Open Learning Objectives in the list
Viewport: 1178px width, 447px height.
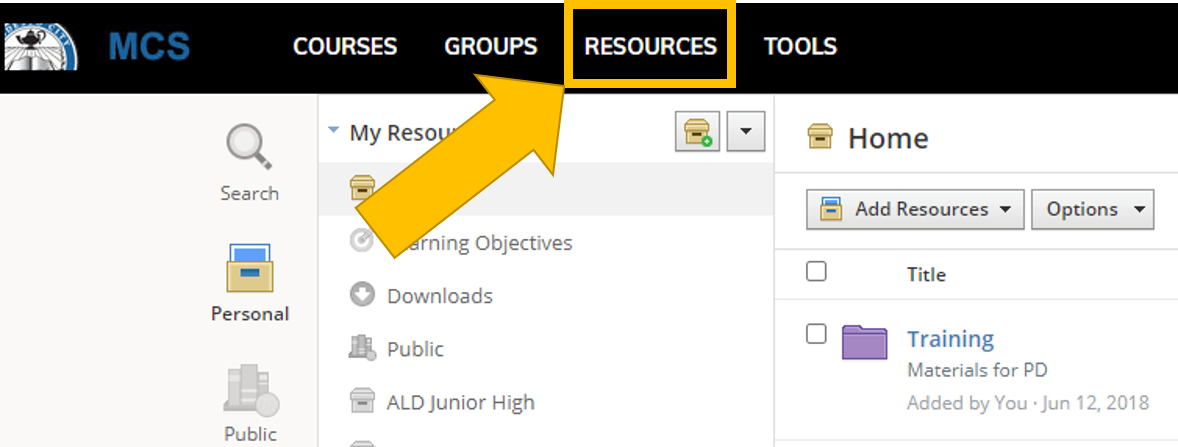tap(479, 243)
